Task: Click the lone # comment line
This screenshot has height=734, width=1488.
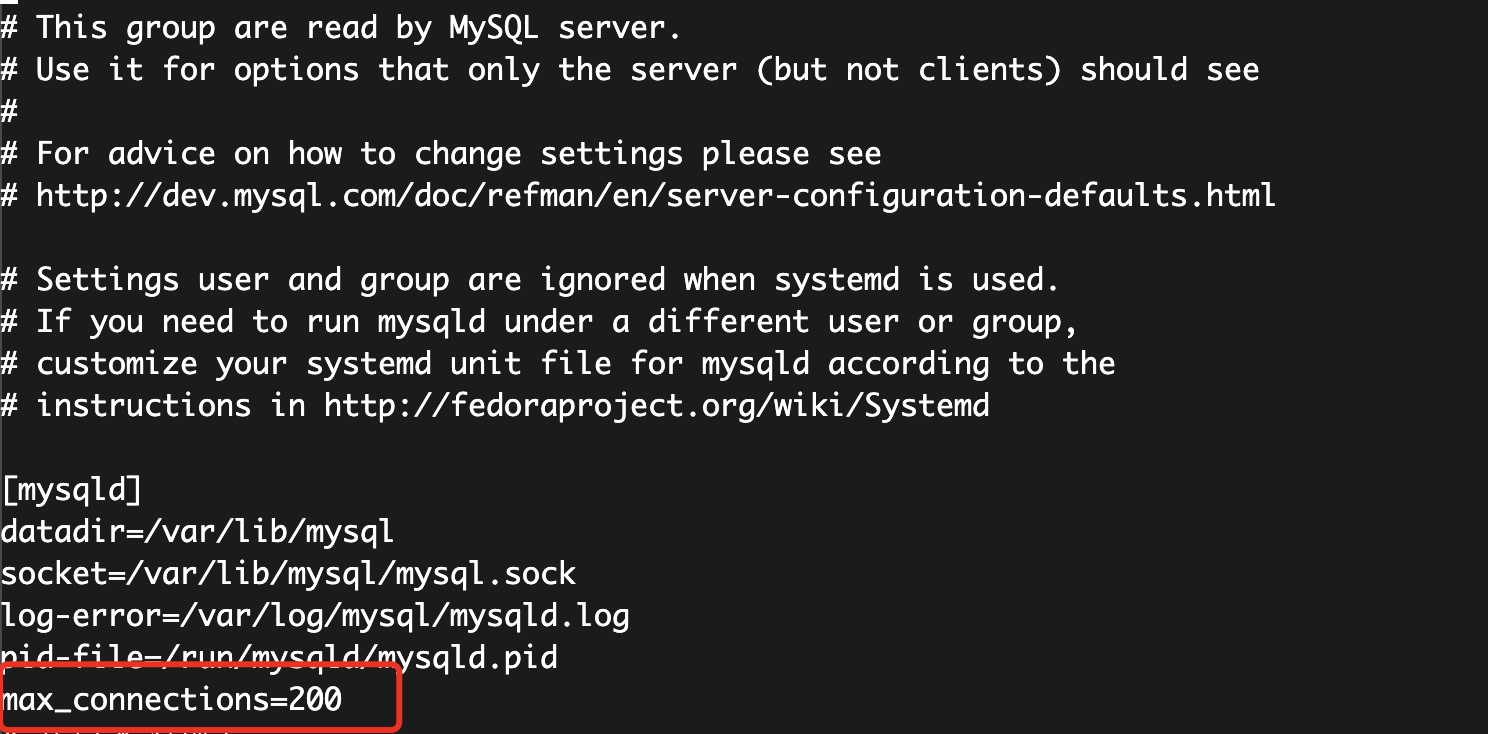Action: click(x=9, y=111)
